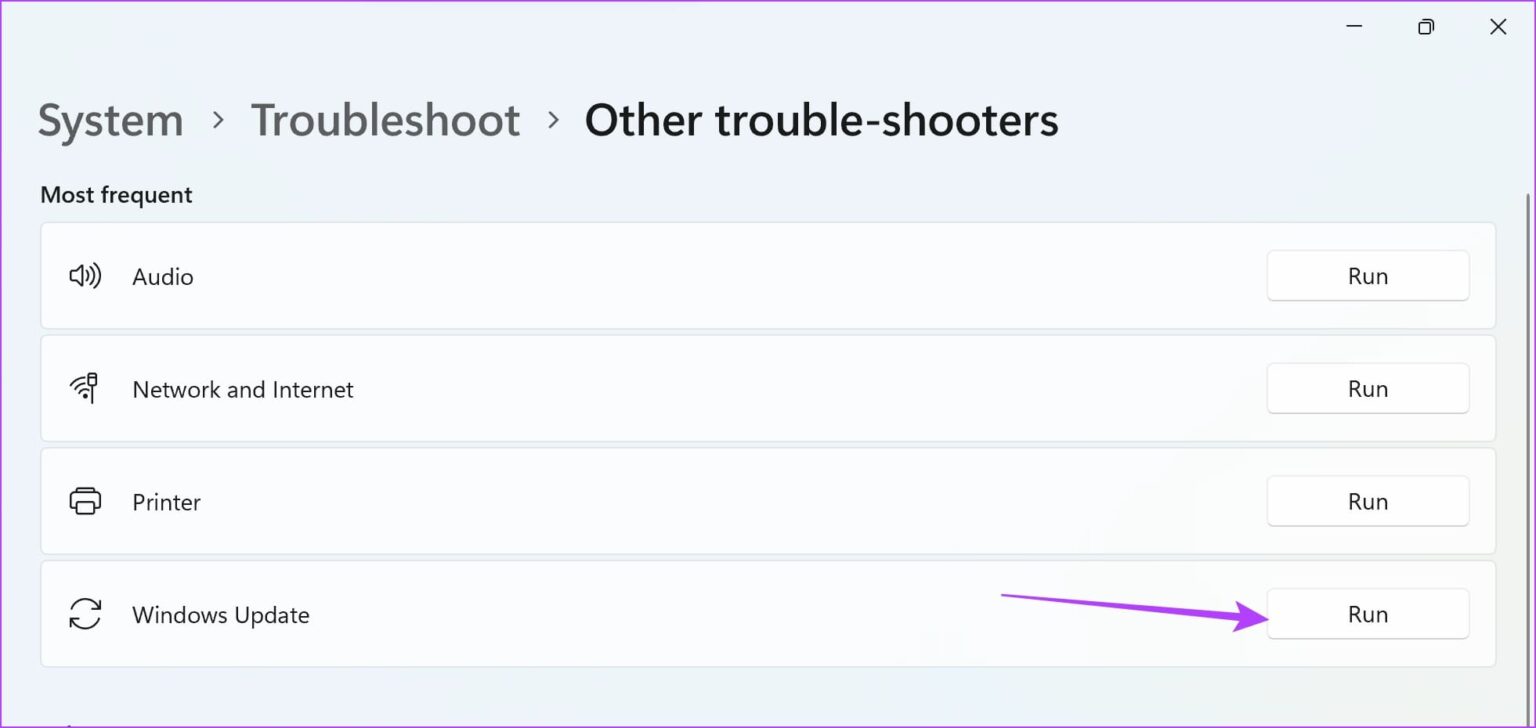
Task: Go back to System in breadcrumb
Action: pyautogui.click(x=111, y=121)
